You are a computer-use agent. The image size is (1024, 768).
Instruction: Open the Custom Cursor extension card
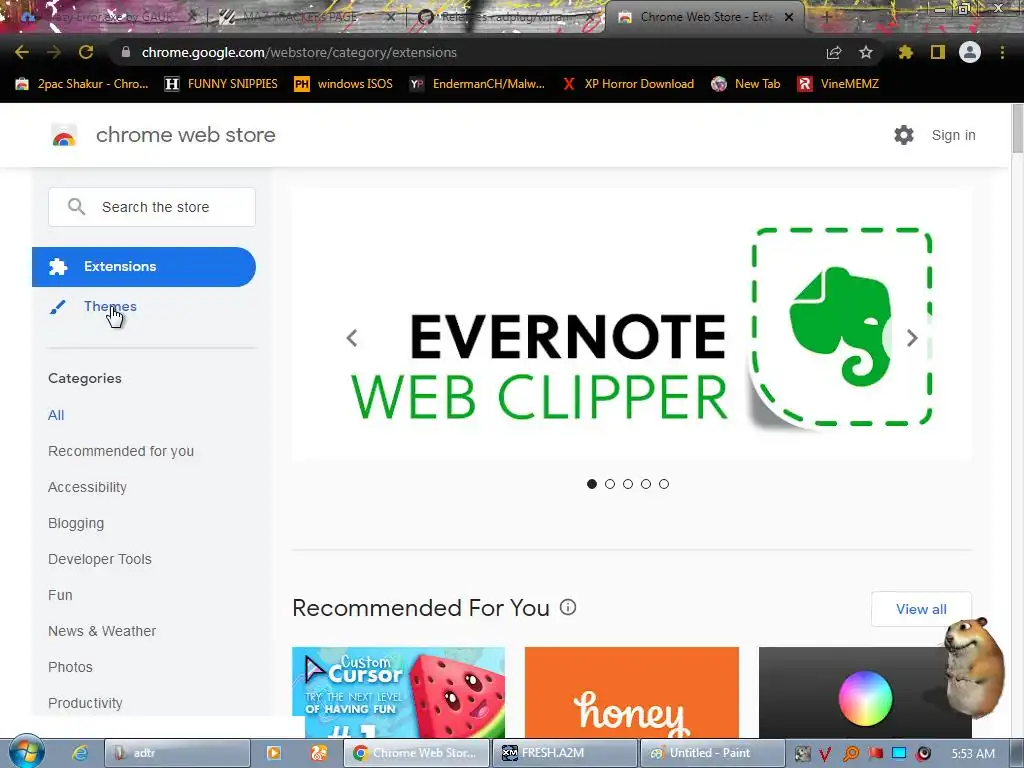(398, 692)
